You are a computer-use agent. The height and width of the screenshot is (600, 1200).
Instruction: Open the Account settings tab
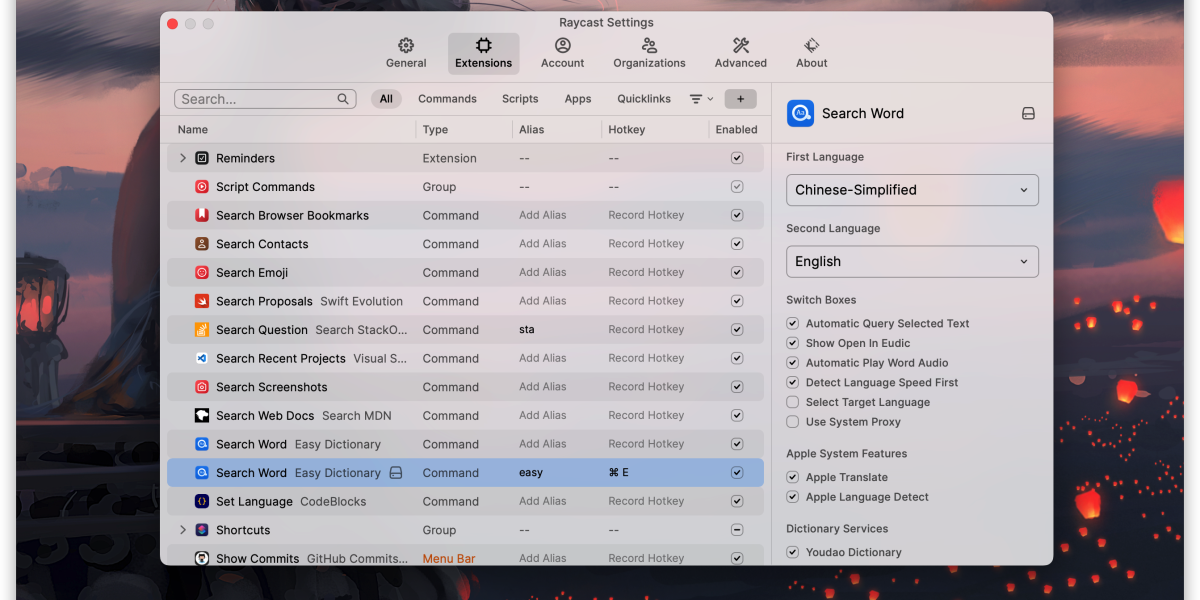pos(562,53)
